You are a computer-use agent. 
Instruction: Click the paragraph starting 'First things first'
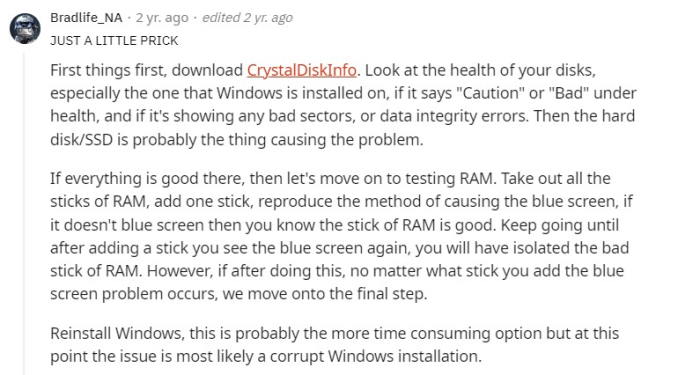click(343, 105)
